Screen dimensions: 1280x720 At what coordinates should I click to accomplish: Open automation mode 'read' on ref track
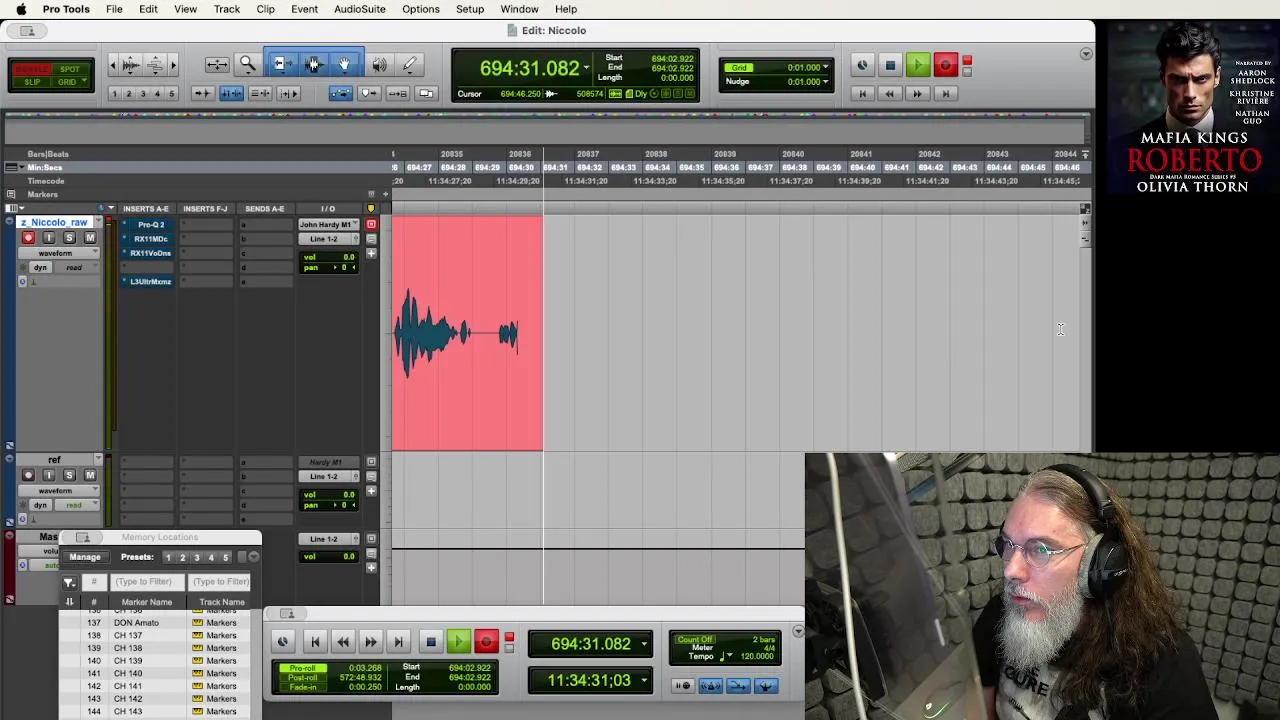click(75, 505)
